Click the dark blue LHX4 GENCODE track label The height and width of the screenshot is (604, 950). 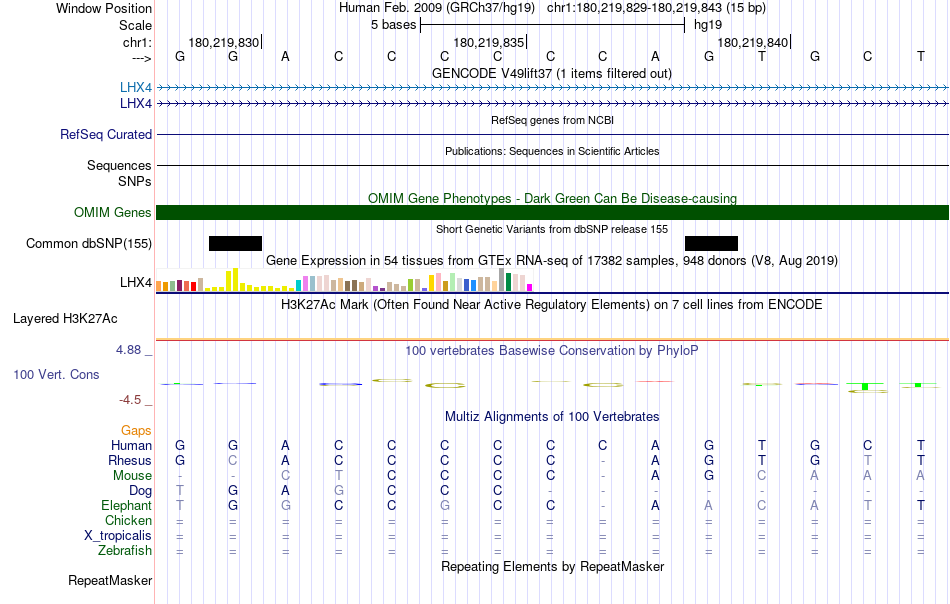(136, 104)
